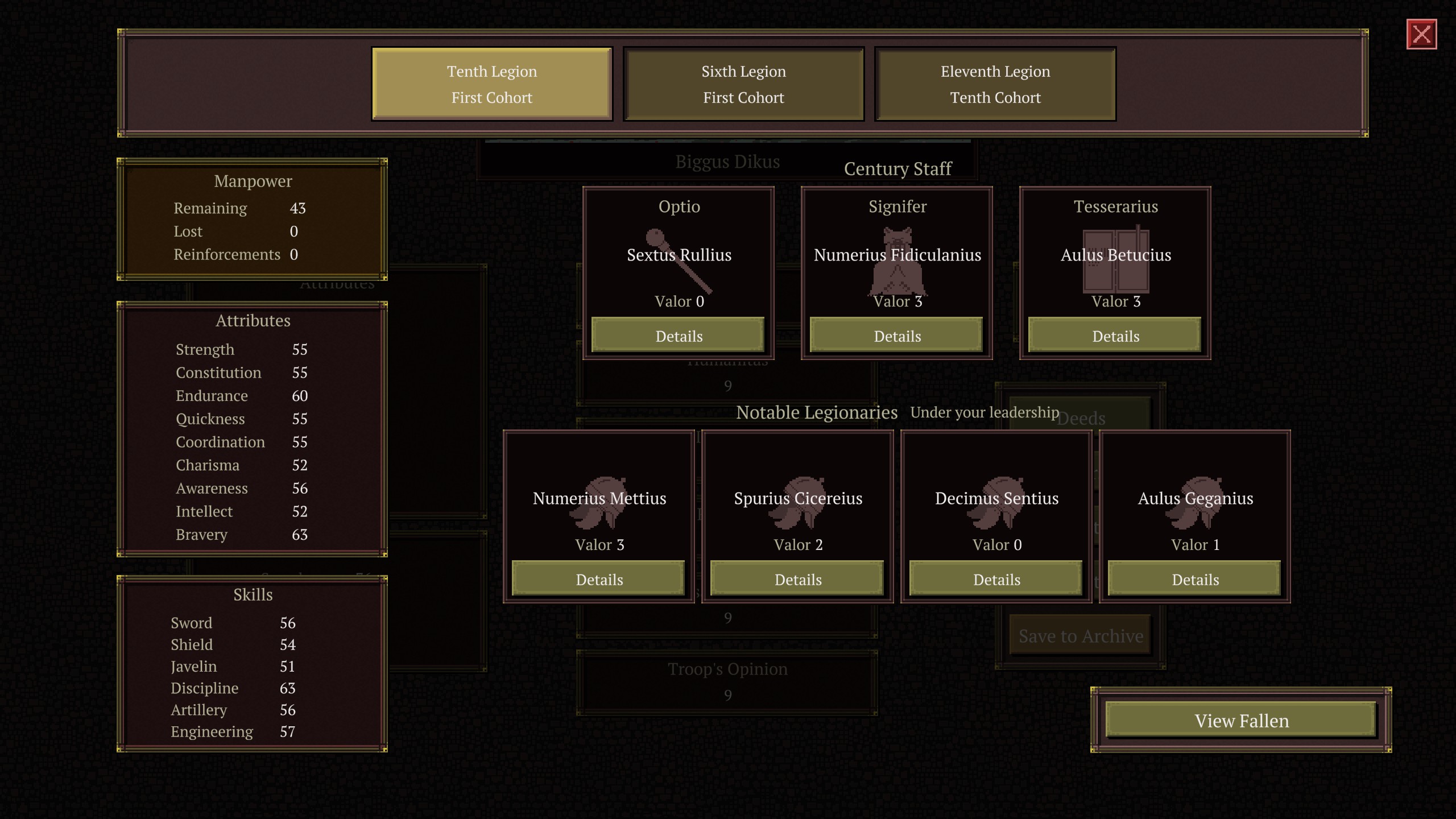The width and height of the screenshot is (1456, 819).
Task: Close the cohort screen with red X
Action: point(1421,35)
